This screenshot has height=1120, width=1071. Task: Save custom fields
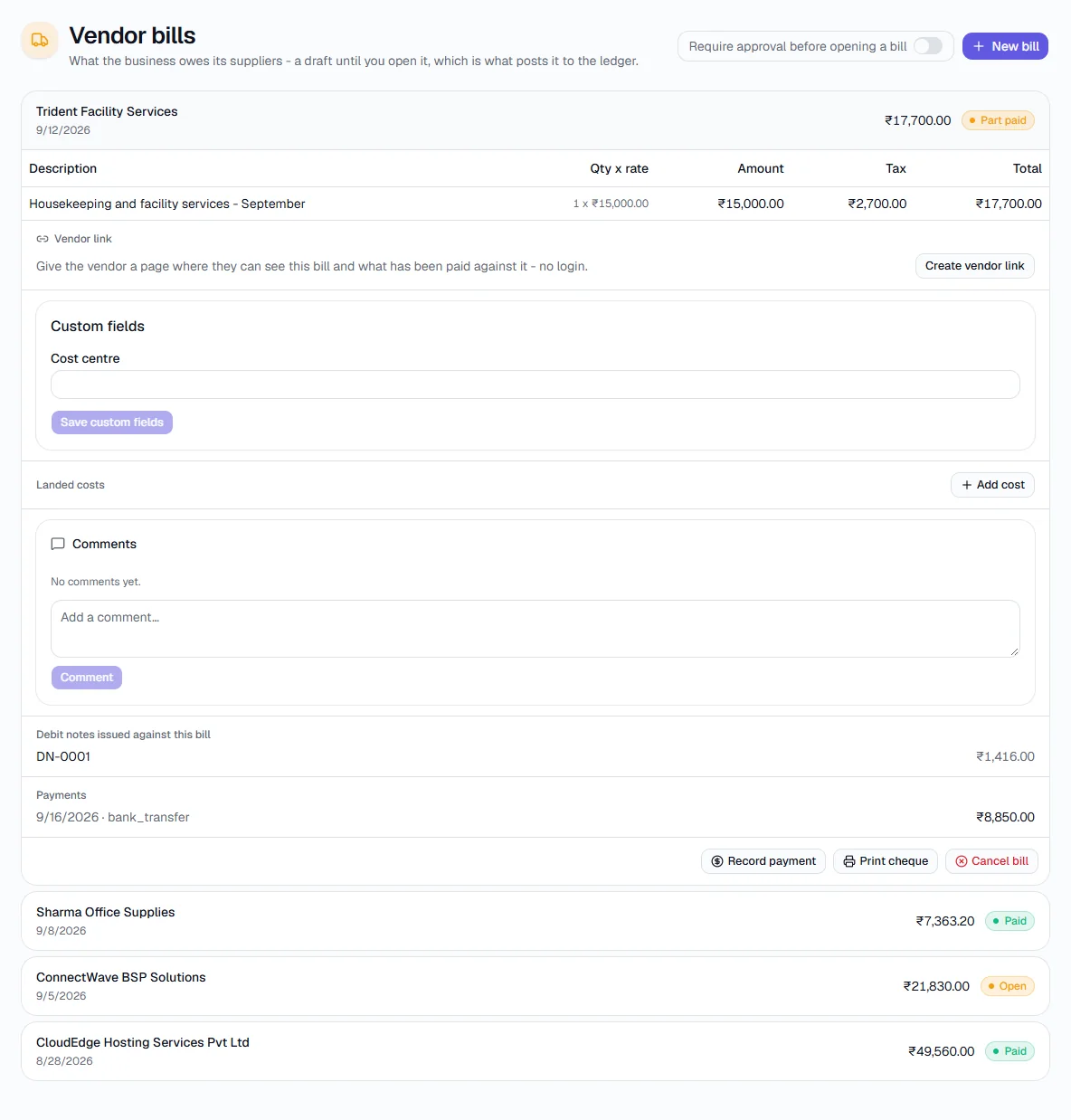[112, 422]
